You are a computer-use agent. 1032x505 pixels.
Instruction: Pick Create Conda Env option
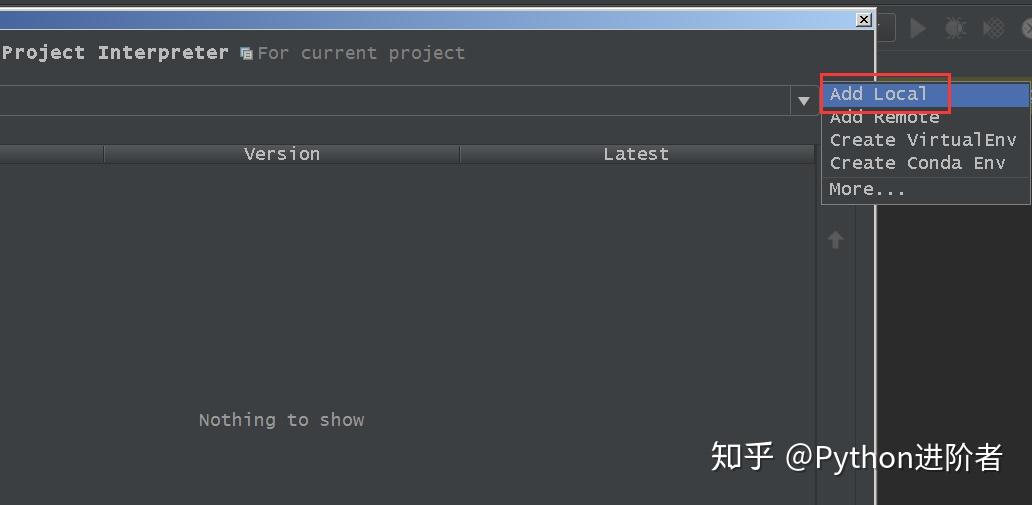tap(917, 163)
